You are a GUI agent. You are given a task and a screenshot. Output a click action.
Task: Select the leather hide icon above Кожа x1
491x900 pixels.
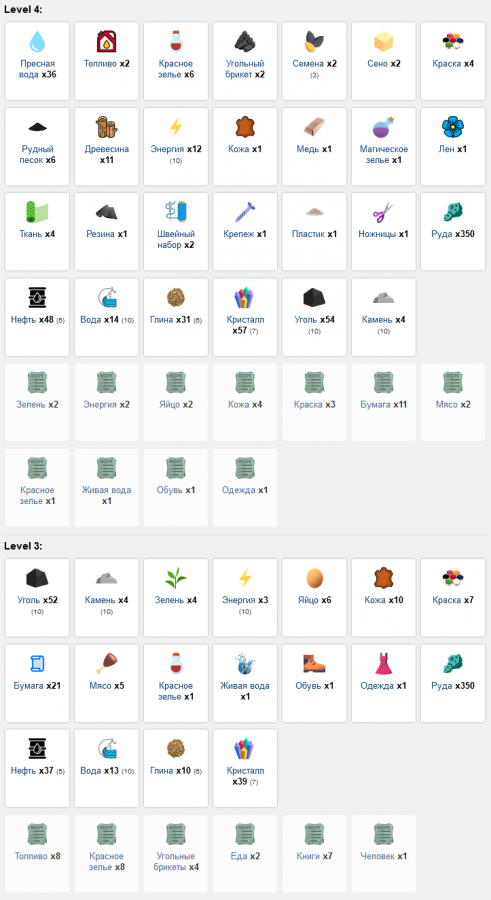tap(245, 127)
